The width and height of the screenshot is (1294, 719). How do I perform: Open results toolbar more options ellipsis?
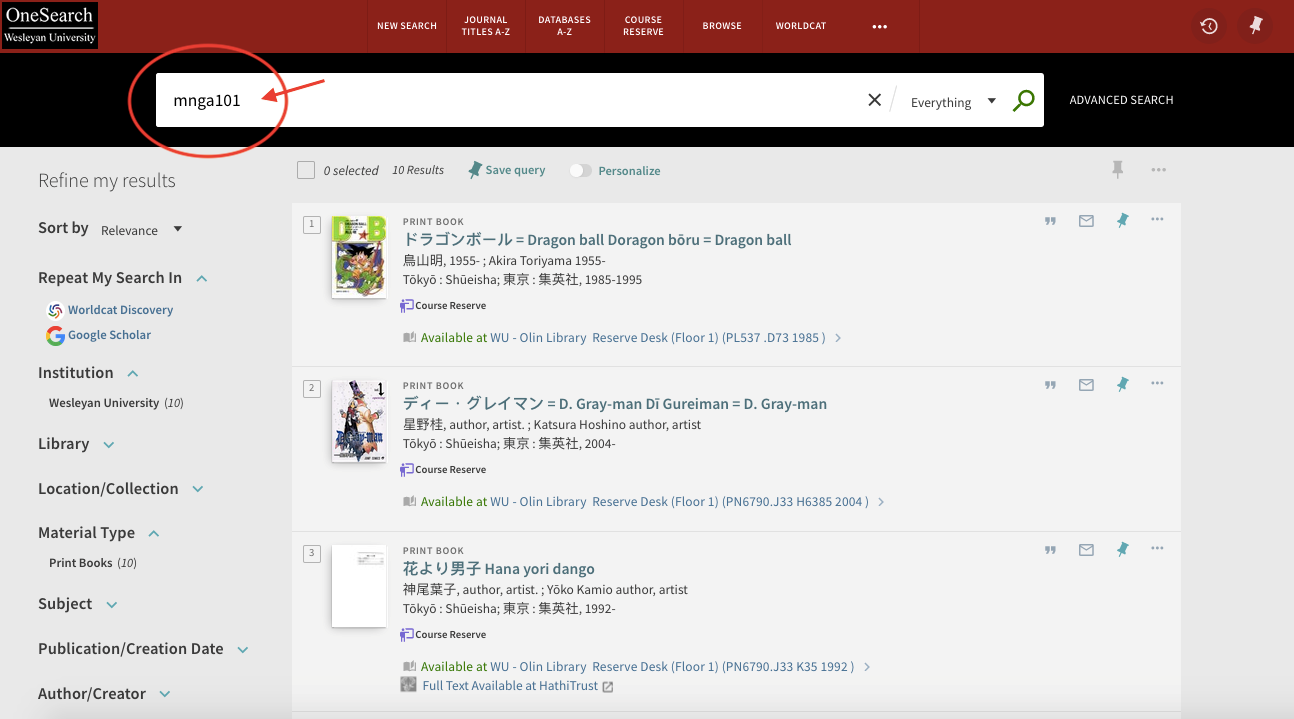[1158, 170]
